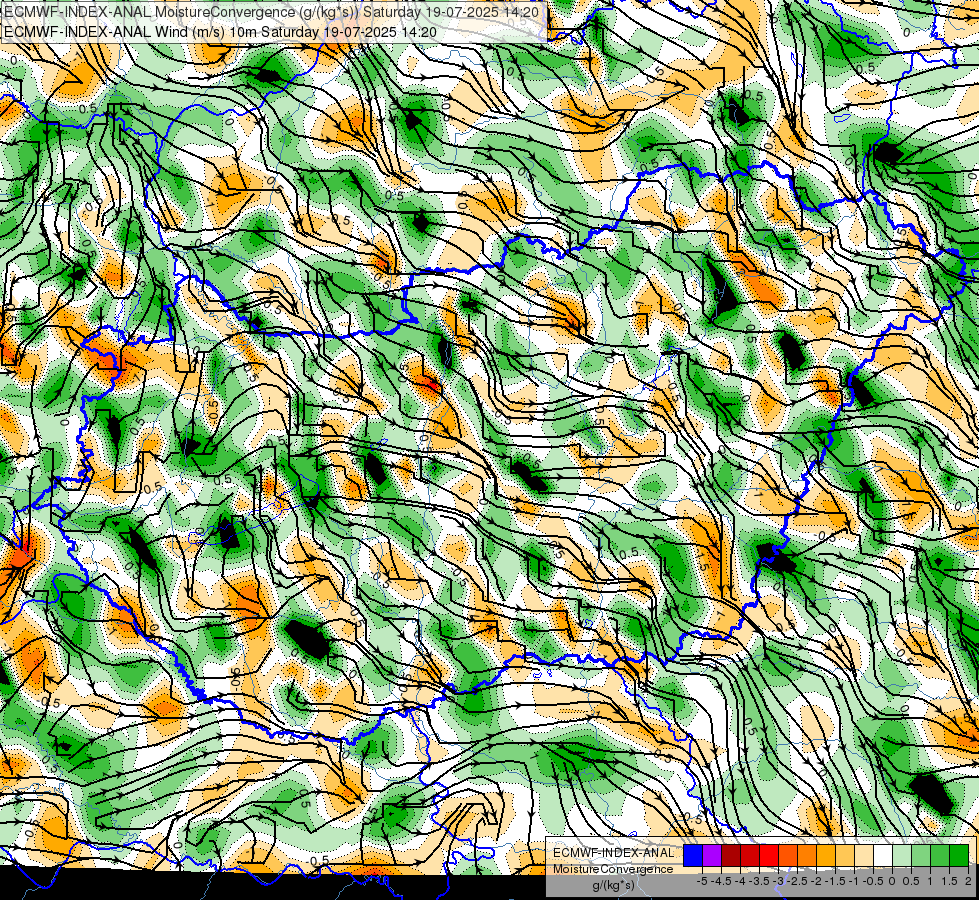This screenshot has width=979, height=900.
Task: Click the -5 value on legend scale
Action: tap(702, 881)
